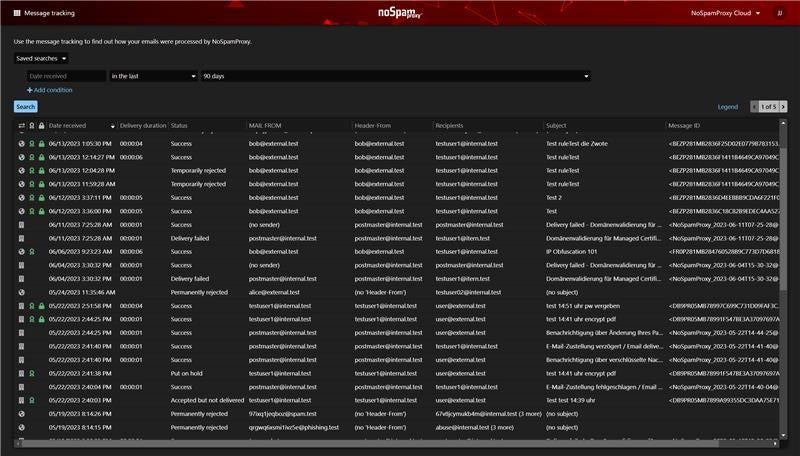Click signature badge of 06/06/2023 9:23:23 AM row
This screenshot has height=456, width=800.
32,252
